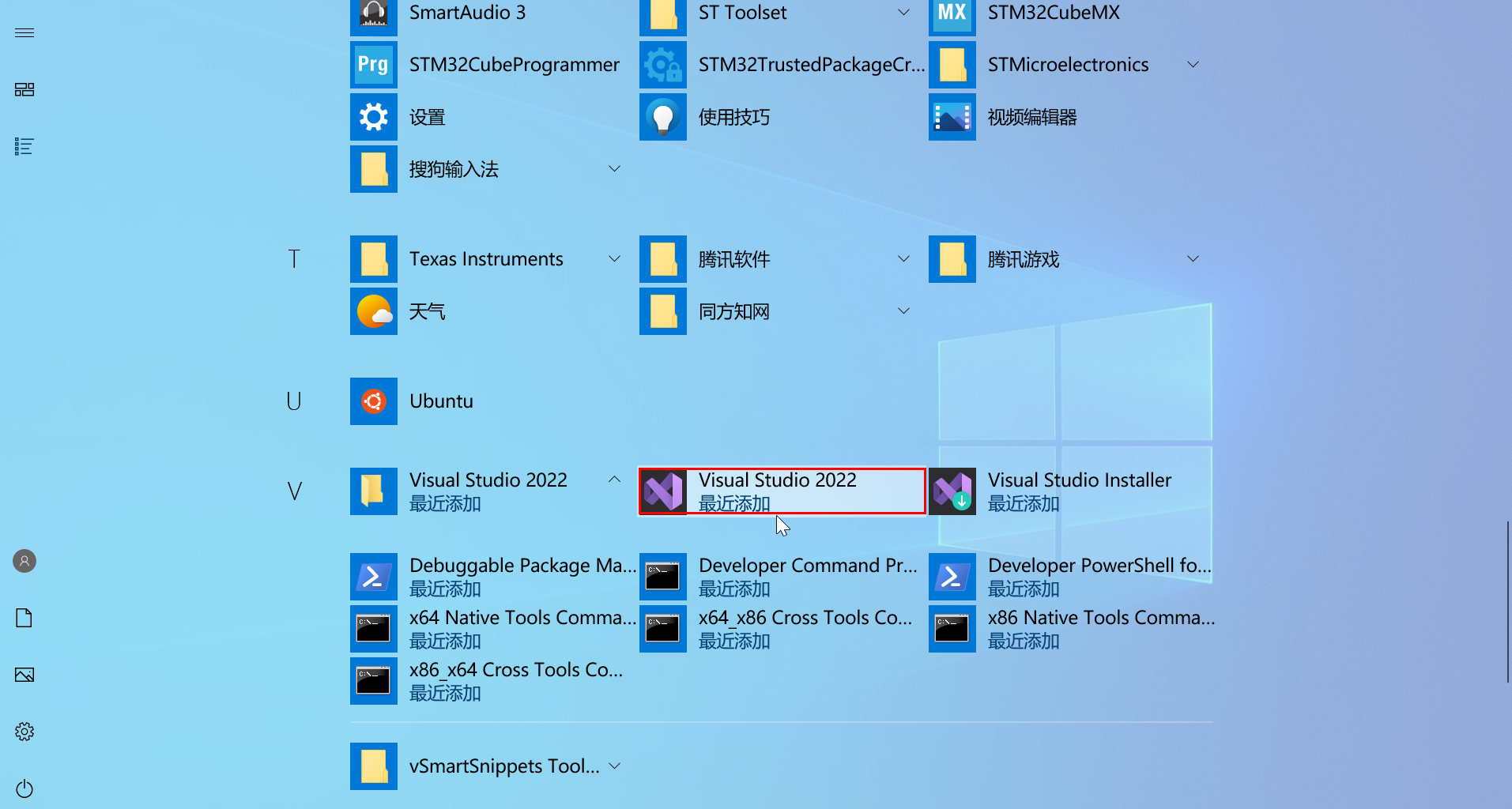Screen dimensions: 1512x809
Task: Expand the 腾讯游戏 folder chevron
Action: tap(1193, 259)
